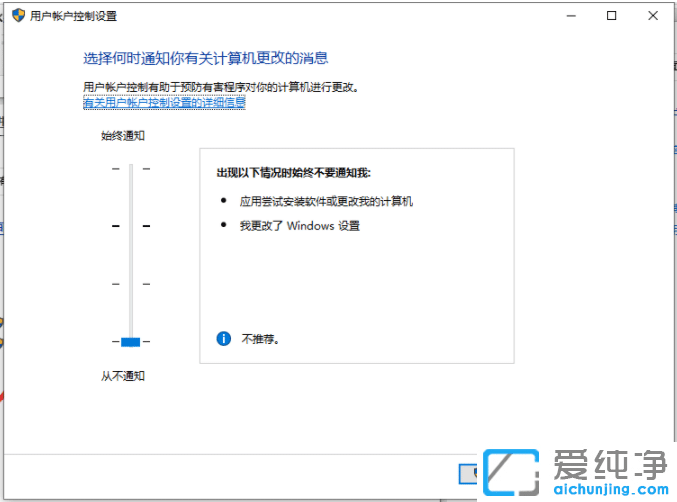
Task: Click the 从不通知 label below slider
Action: coord(123,376)
